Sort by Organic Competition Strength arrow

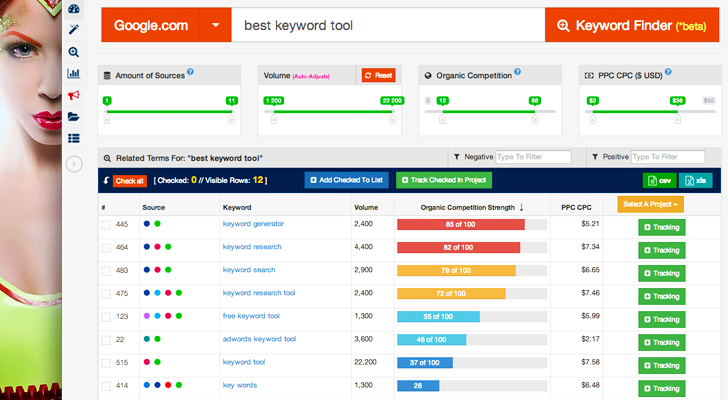(521, 207)
